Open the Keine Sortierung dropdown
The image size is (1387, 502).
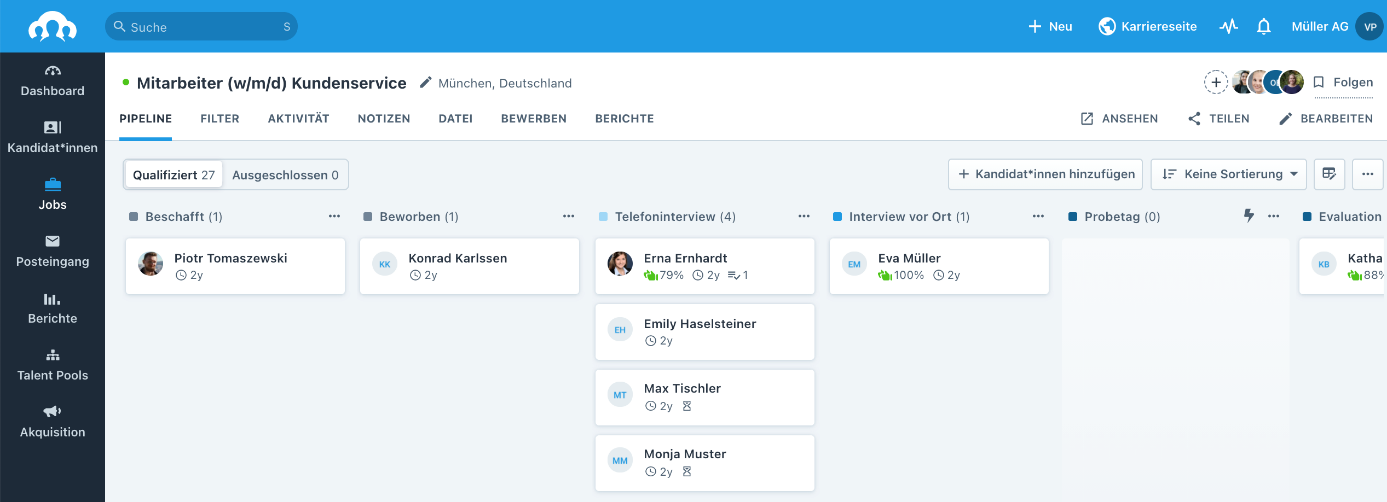(x=1229, y=174)
